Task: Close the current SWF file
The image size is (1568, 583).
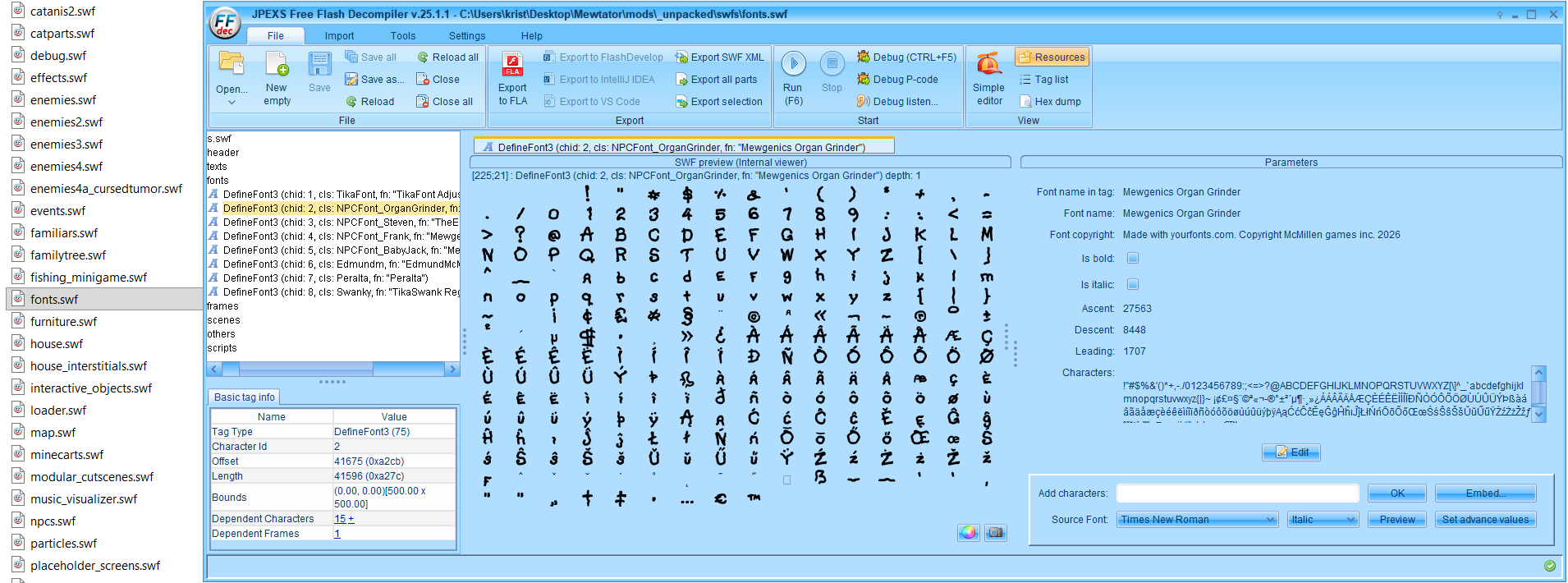Action: (x=438, y=80)
